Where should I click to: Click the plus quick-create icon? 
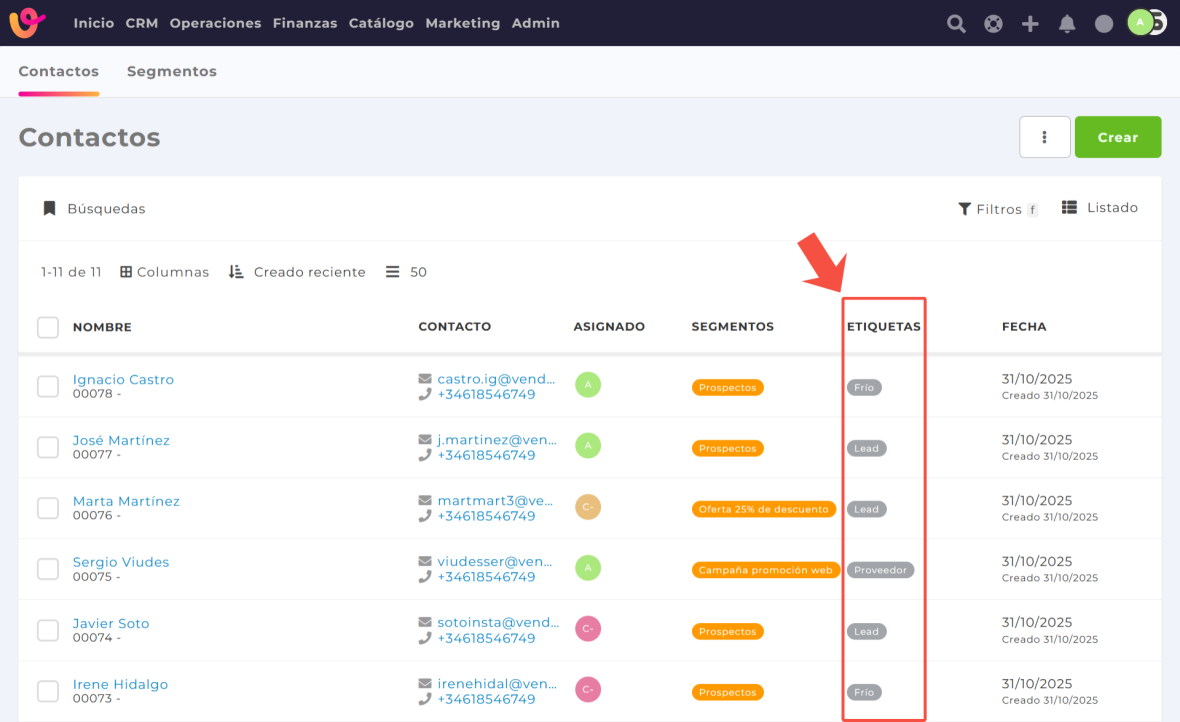click(1030, 24)
